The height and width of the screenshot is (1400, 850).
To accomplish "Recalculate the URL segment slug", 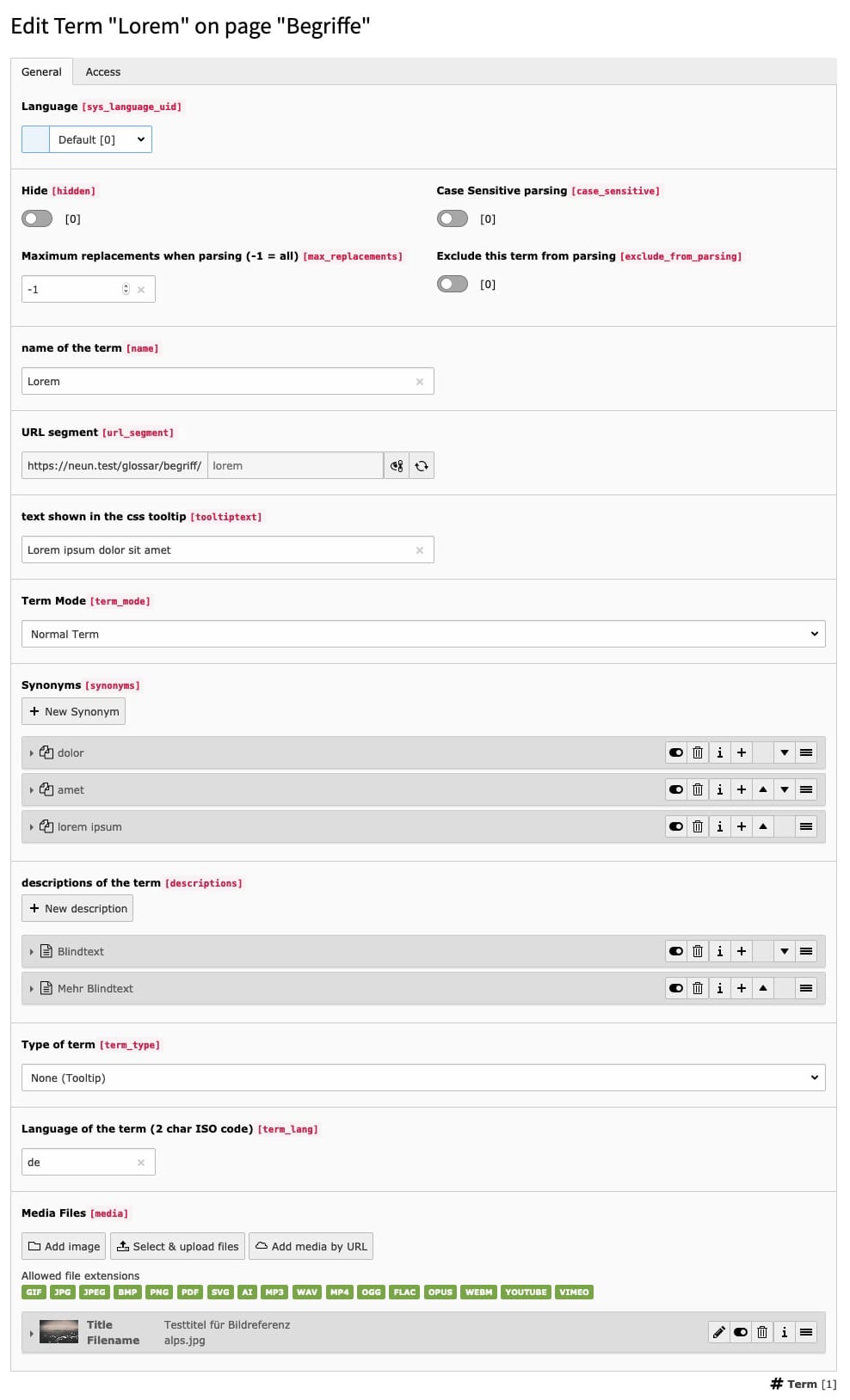I will [x=422, y=466].
